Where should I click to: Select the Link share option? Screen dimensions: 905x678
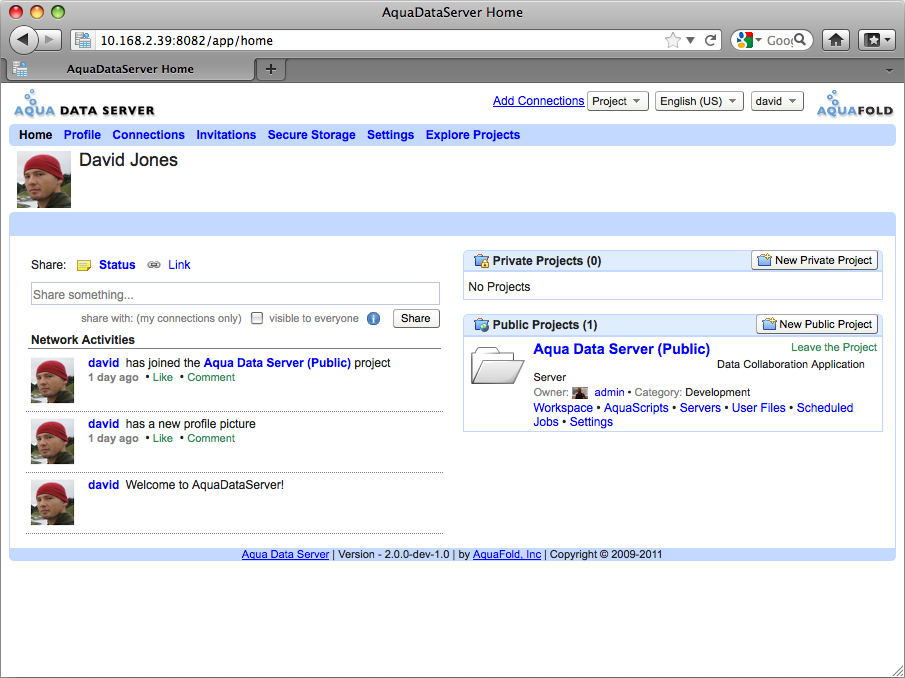(x=179, y=265)
